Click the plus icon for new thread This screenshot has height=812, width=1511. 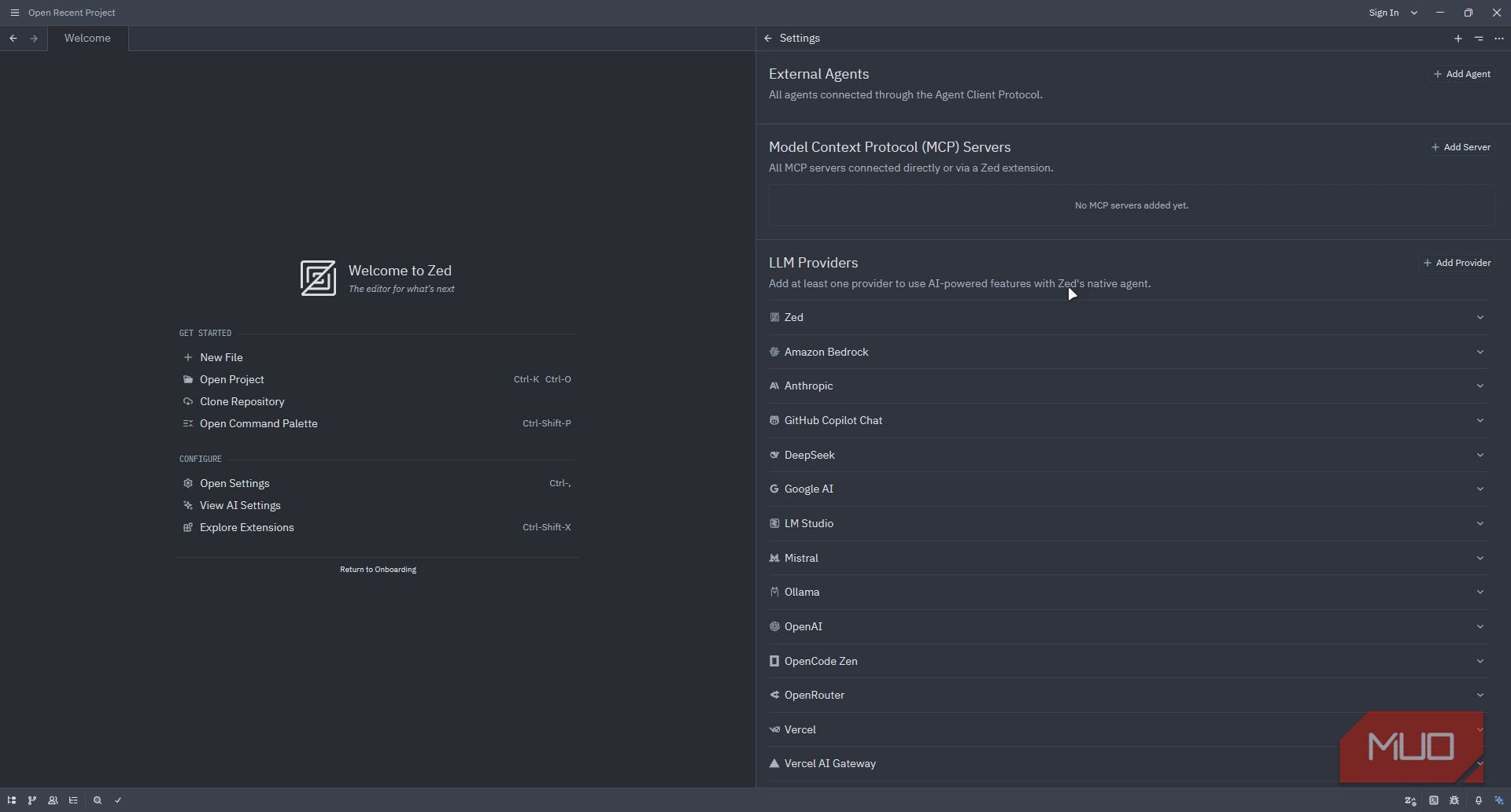[1458, 38]
